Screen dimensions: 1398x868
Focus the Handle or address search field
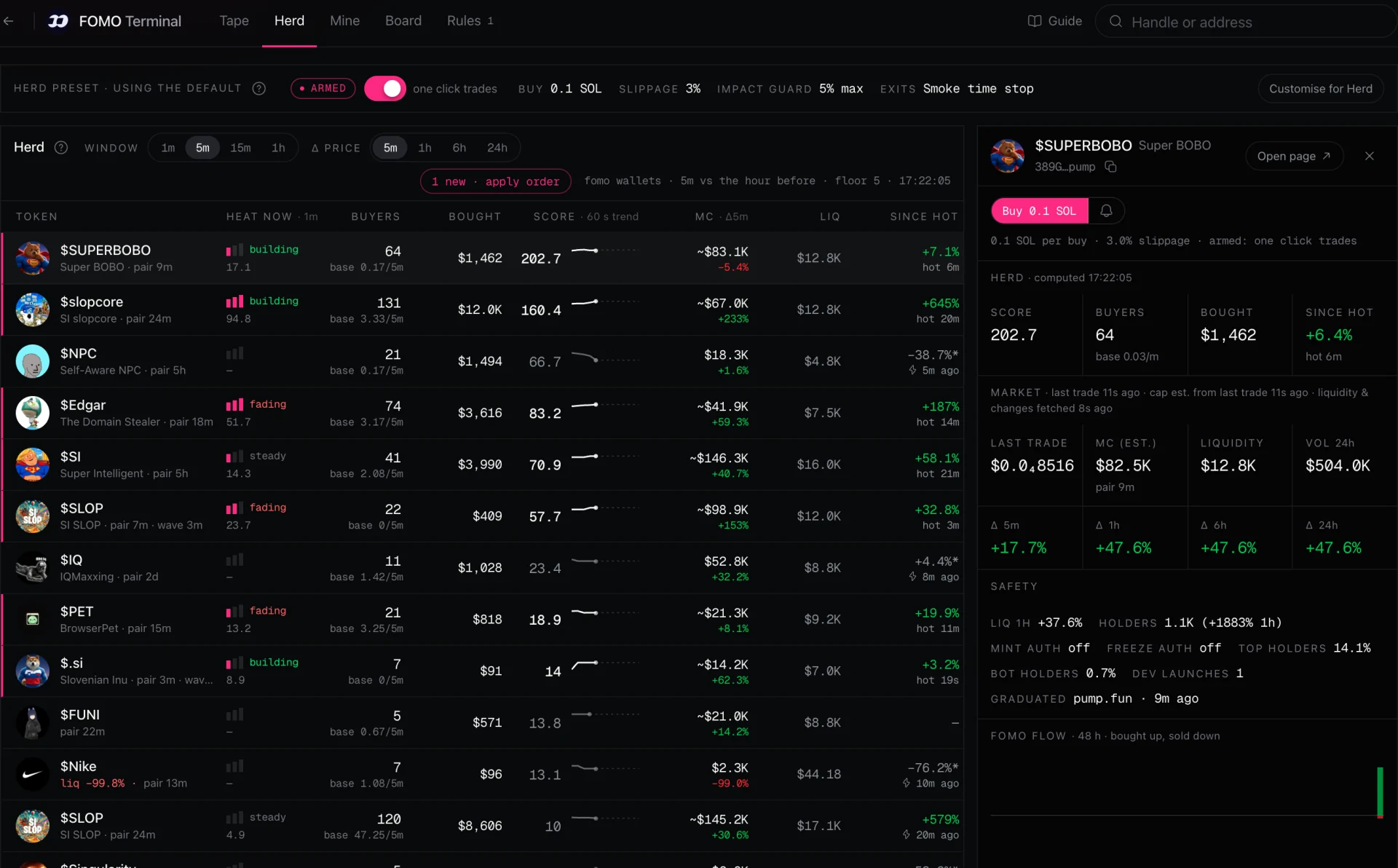1245,22
